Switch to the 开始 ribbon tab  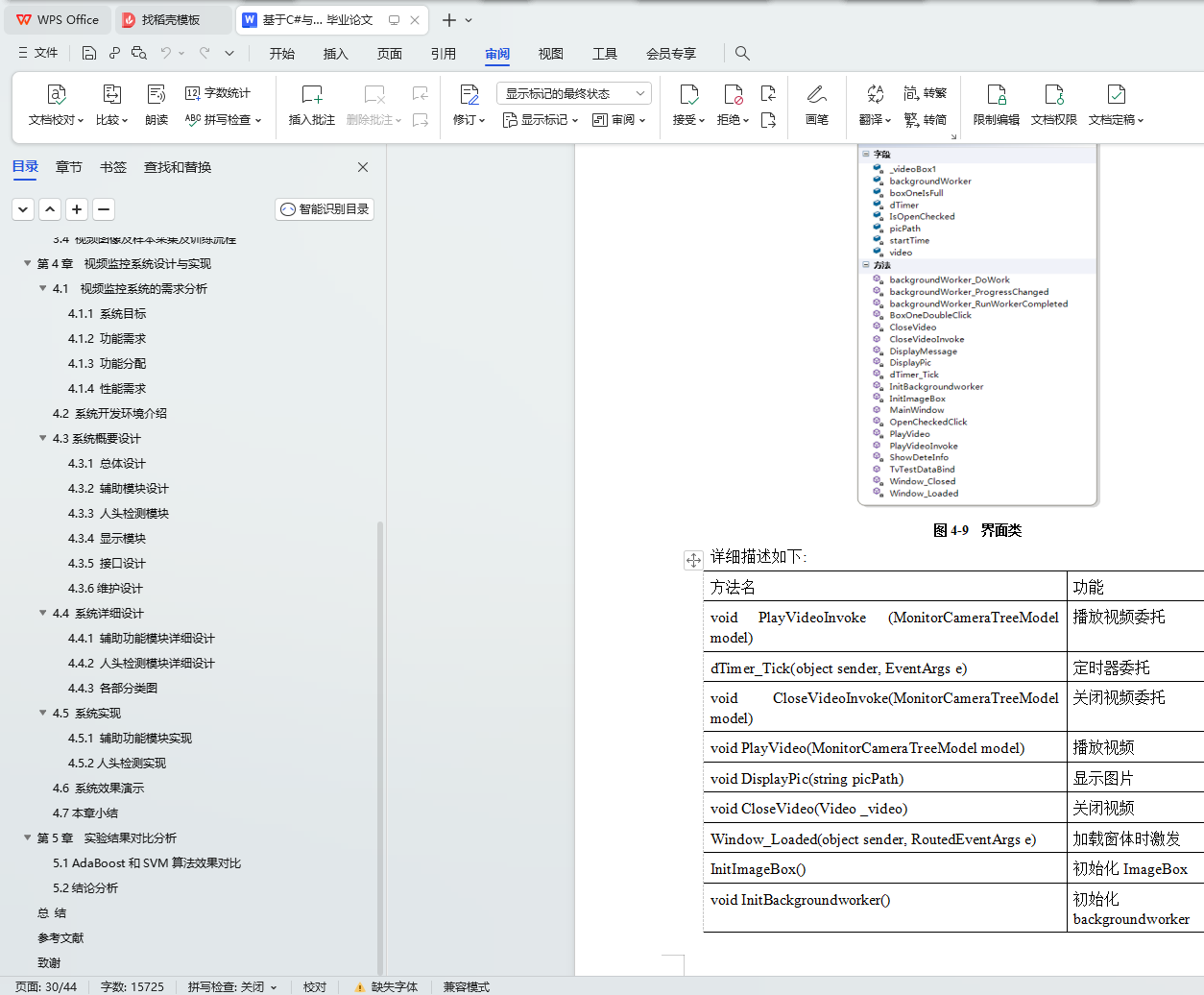282,54
